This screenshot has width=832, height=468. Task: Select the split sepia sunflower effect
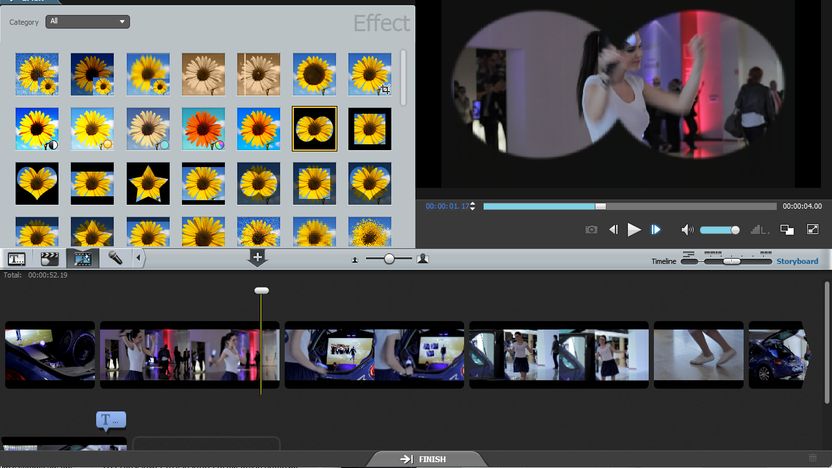coord(258,74)
